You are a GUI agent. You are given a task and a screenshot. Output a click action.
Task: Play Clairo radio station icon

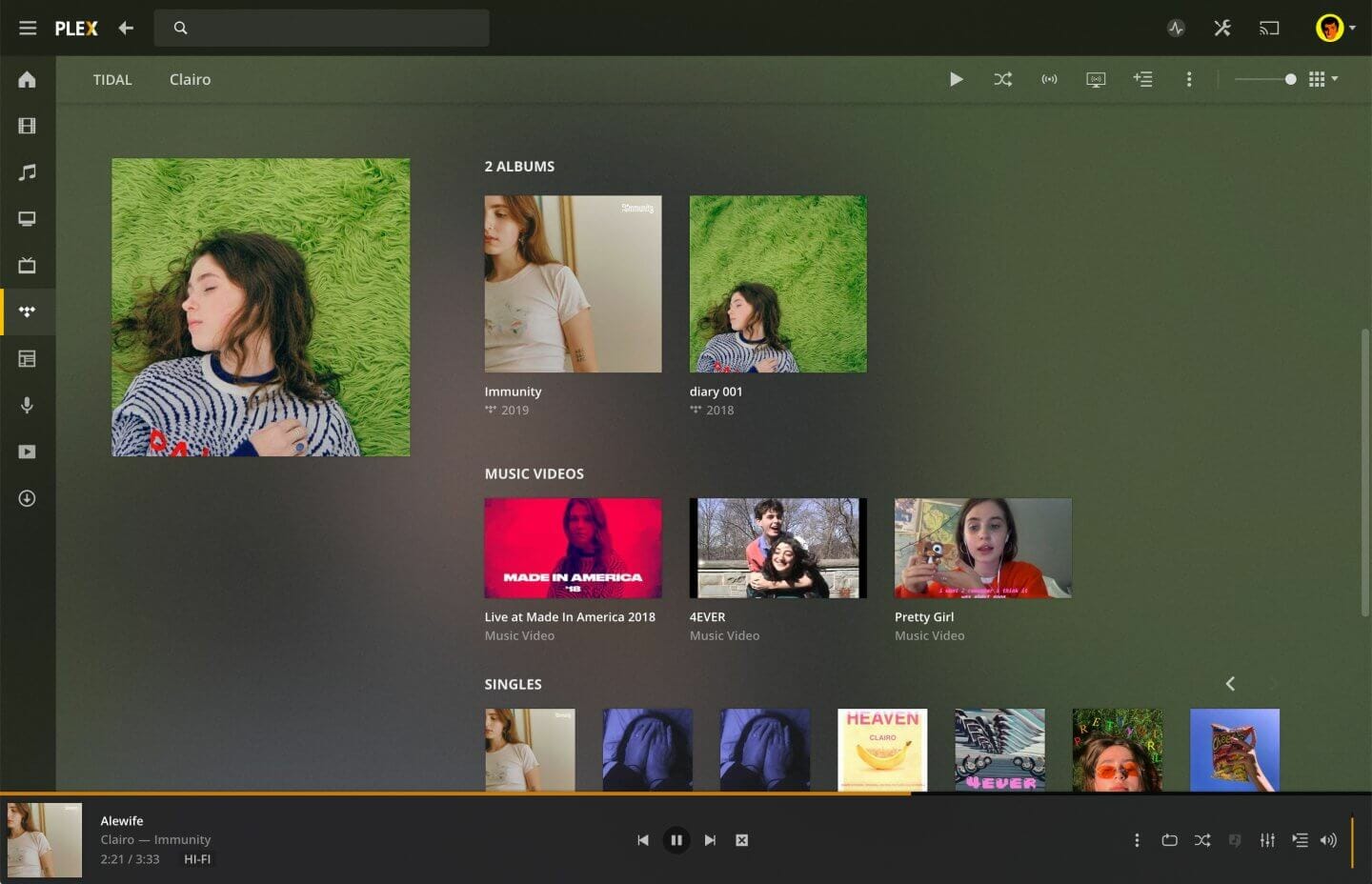pos(1049,79)
